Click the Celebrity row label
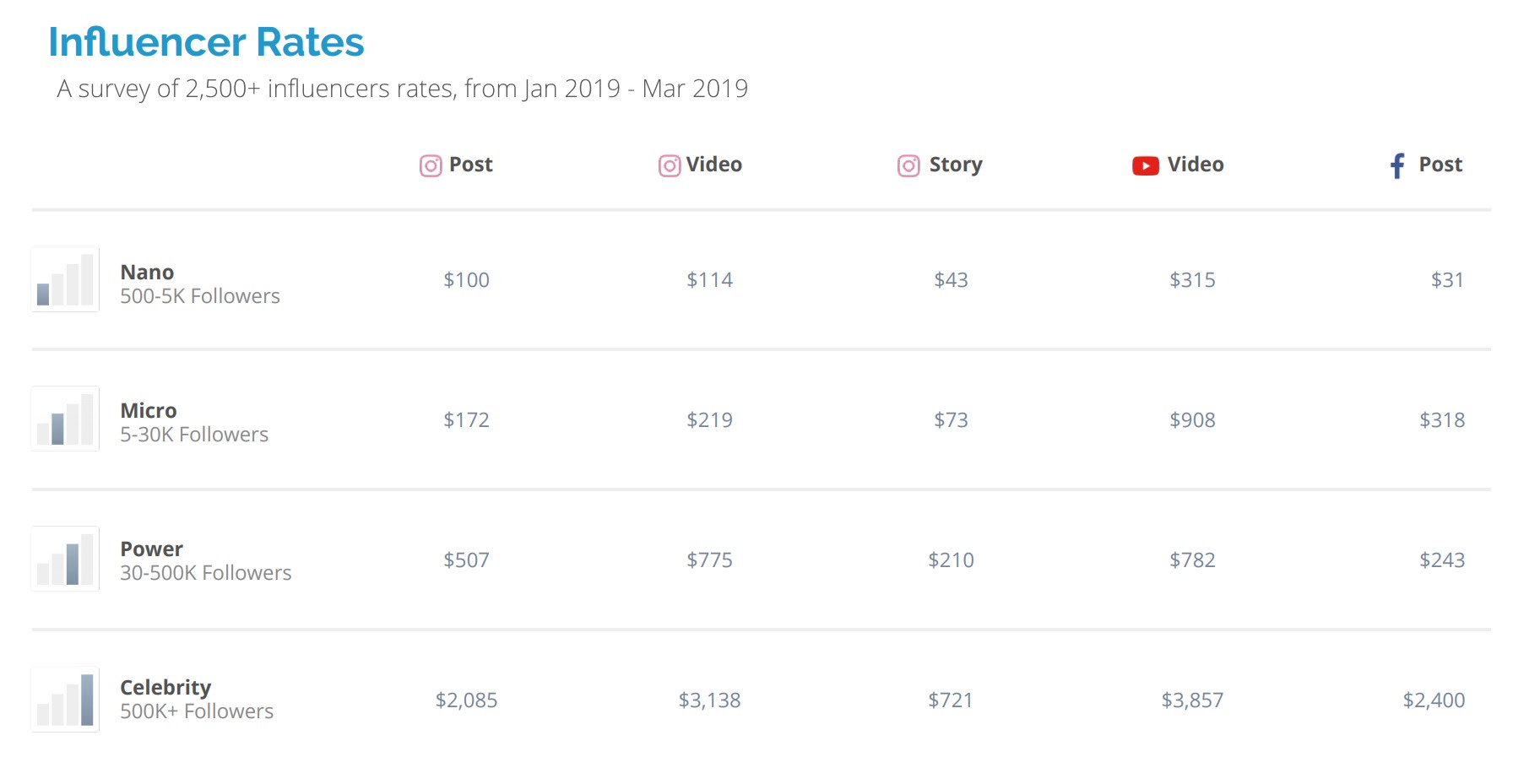 pyautogui.click(x=165, y=688)
